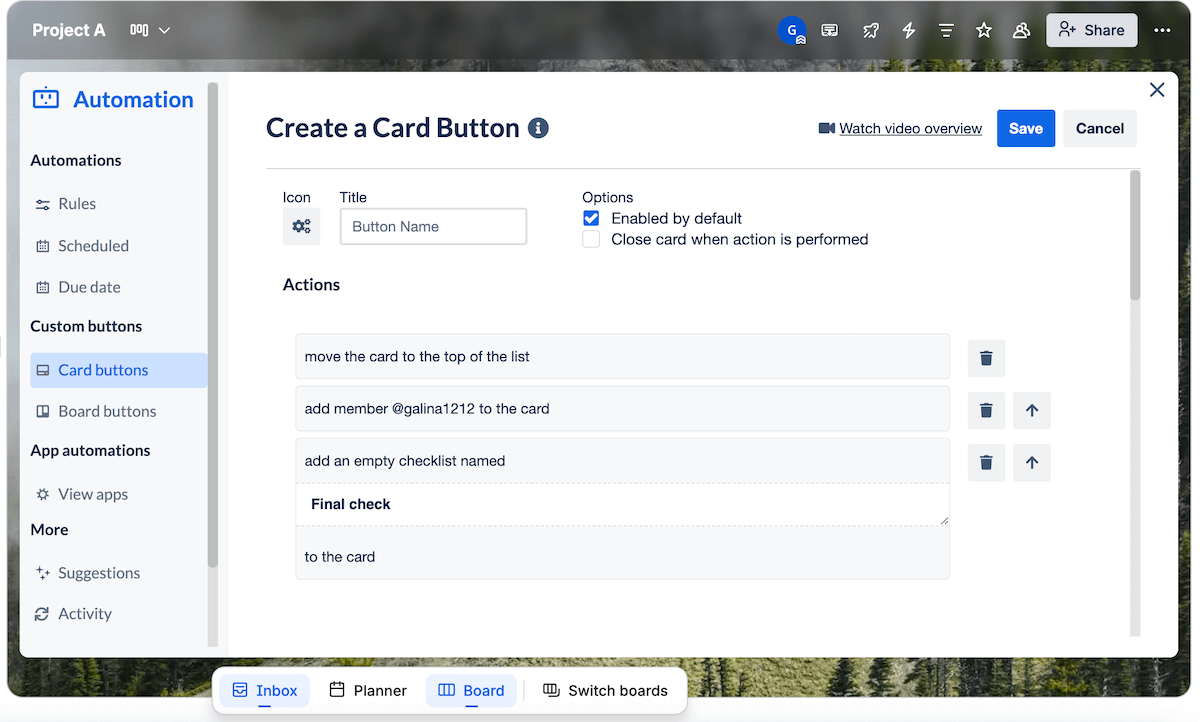Open the three-dot board menu
The height and width of the screenshot is (722, 1200).
tap(1162, 30)
